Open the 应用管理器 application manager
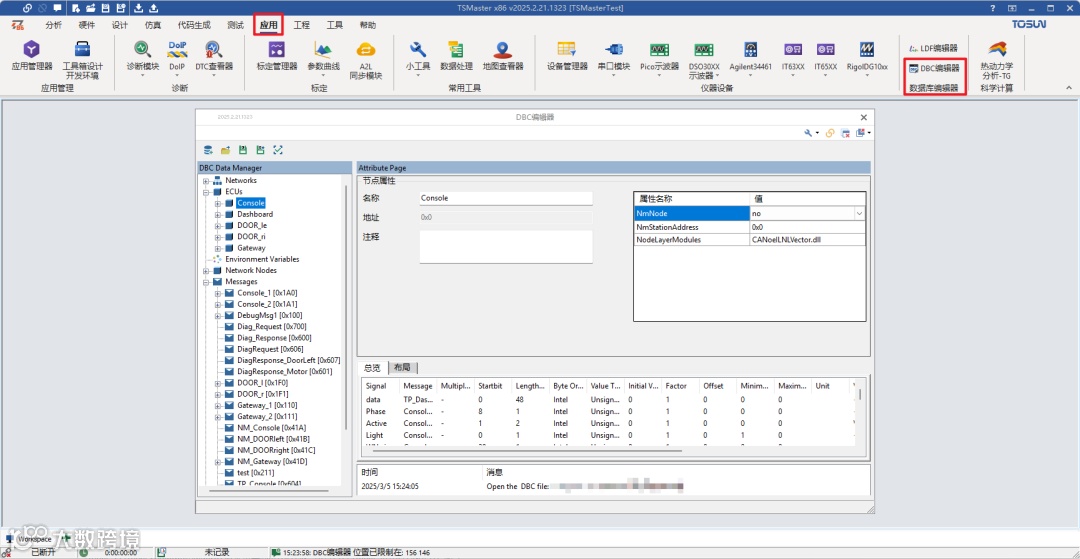Screen dimensions: 1080x559 pos(32,56)
